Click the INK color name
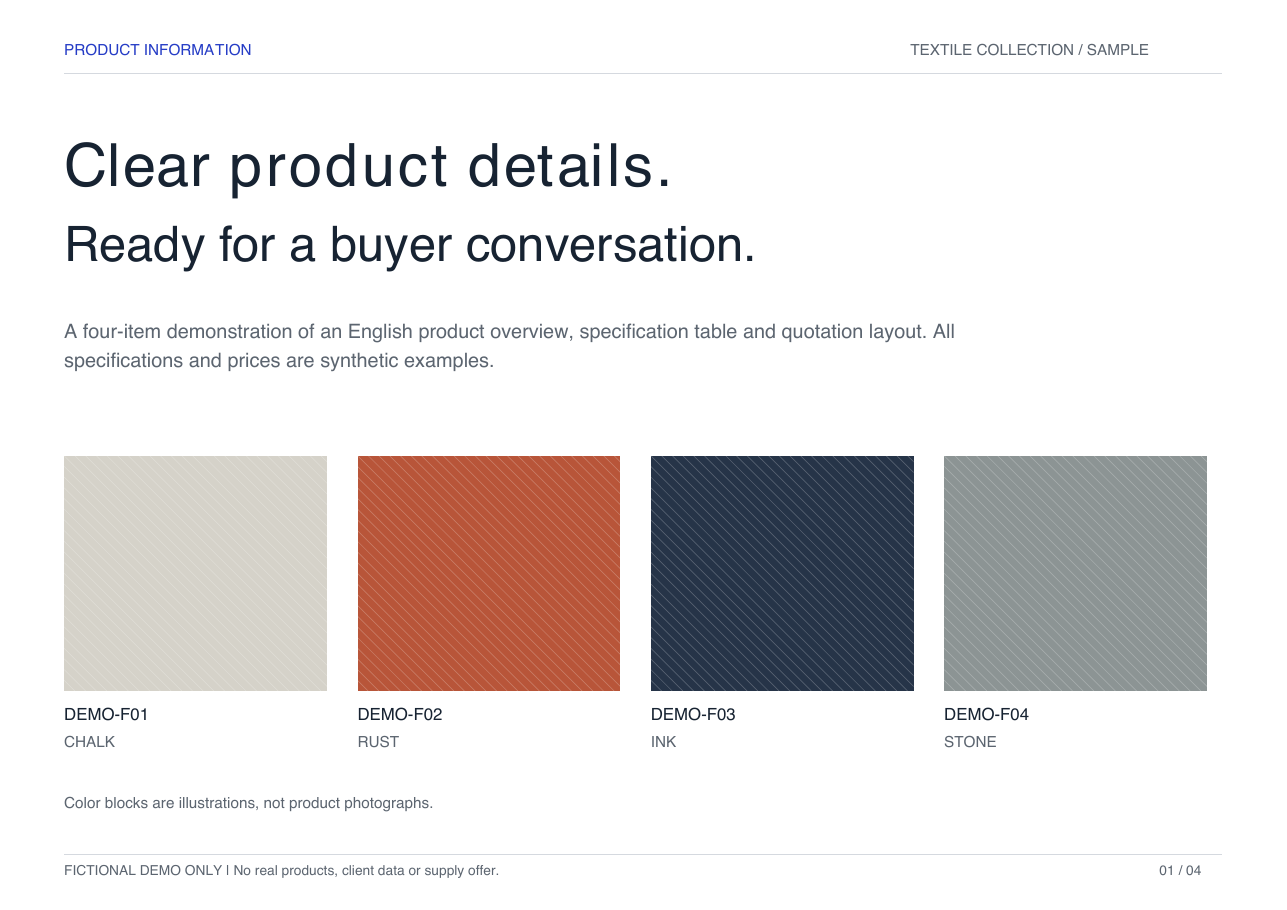The image size is (1287, 910). click(664, 742)
